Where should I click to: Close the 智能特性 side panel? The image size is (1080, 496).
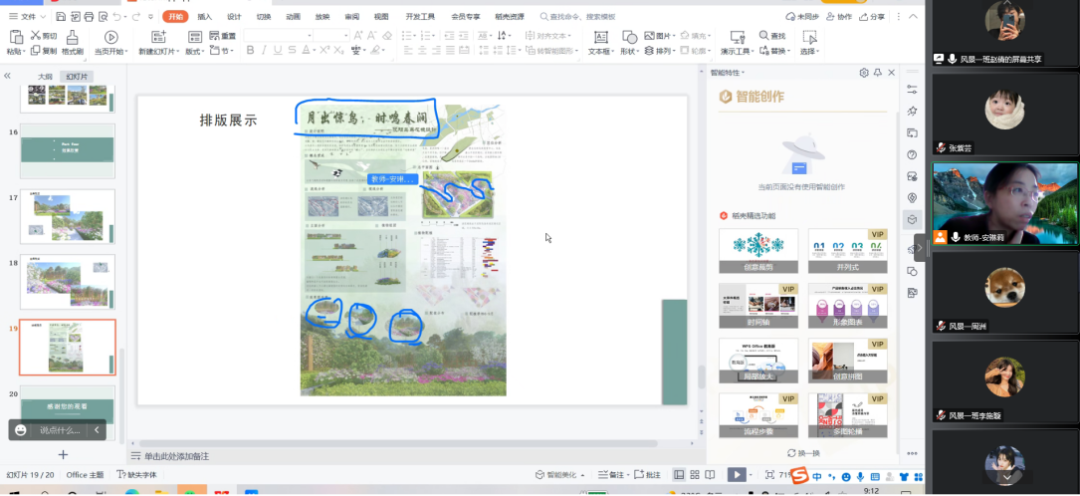(x=891, y=72)
